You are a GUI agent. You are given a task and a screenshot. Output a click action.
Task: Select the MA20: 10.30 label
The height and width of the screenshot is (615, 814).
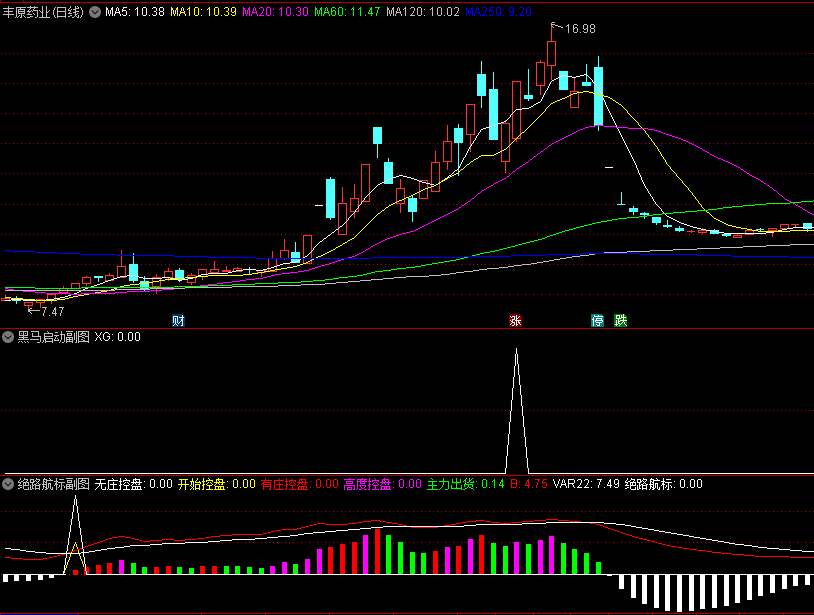click(x=276, y=12)
